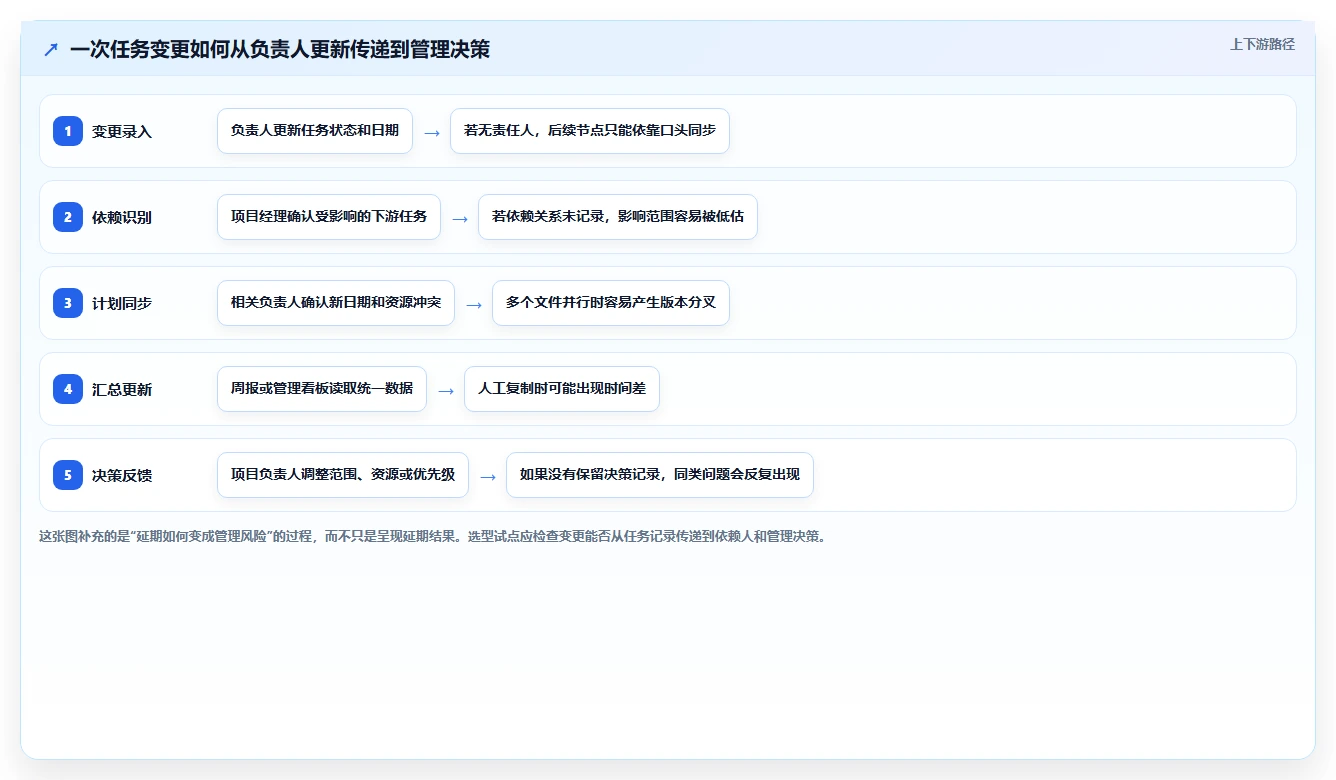Select the 变更录入 step label
The image size is (1336, 780).
122,131
